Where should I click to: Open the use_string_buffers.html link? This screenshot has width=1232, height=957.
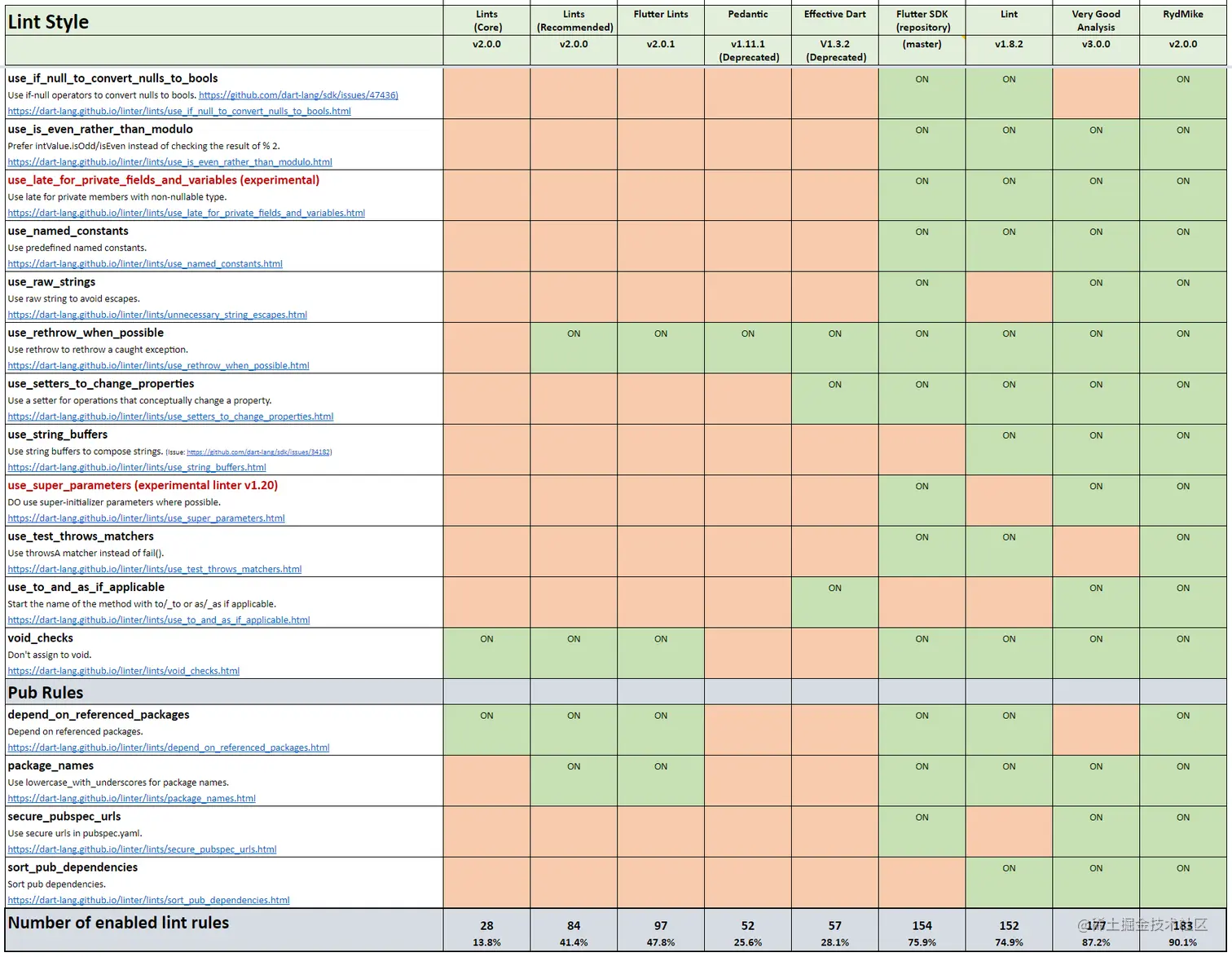tap(137, 468)
